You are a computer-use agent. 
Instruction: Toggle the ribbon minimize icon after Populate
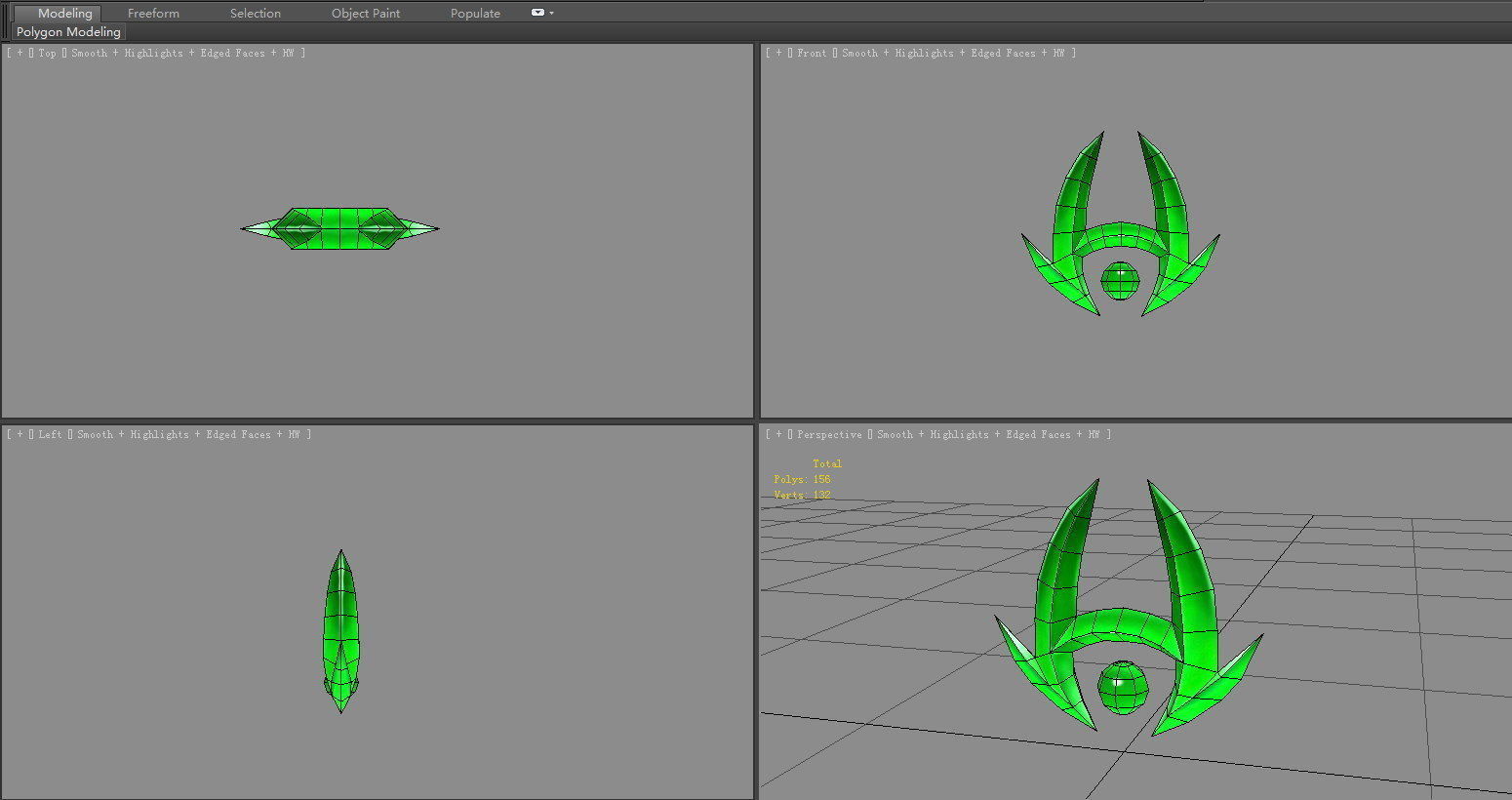[x=537, y=13]
